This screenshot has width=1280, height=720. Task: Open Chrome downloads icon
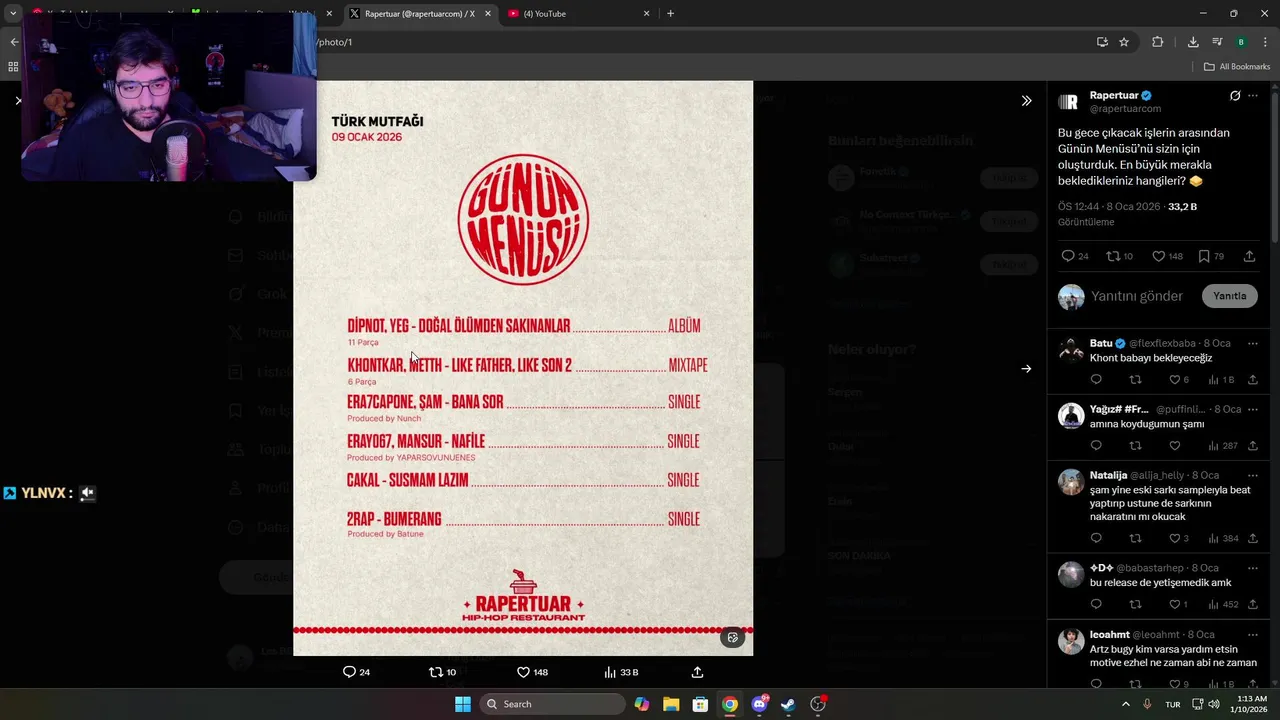click(1193, 42)
